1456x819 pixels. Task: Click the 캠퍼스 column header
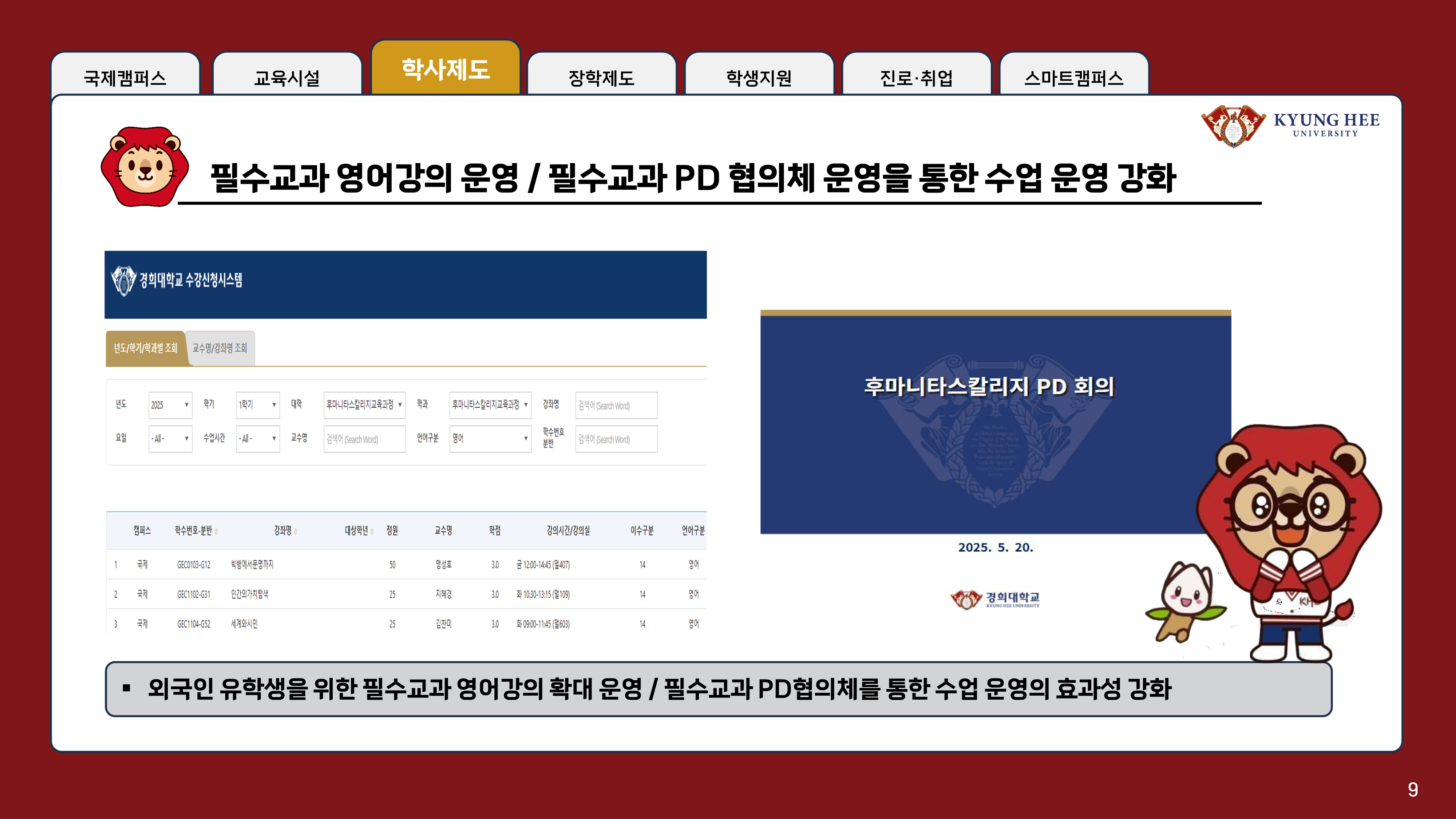142,530
